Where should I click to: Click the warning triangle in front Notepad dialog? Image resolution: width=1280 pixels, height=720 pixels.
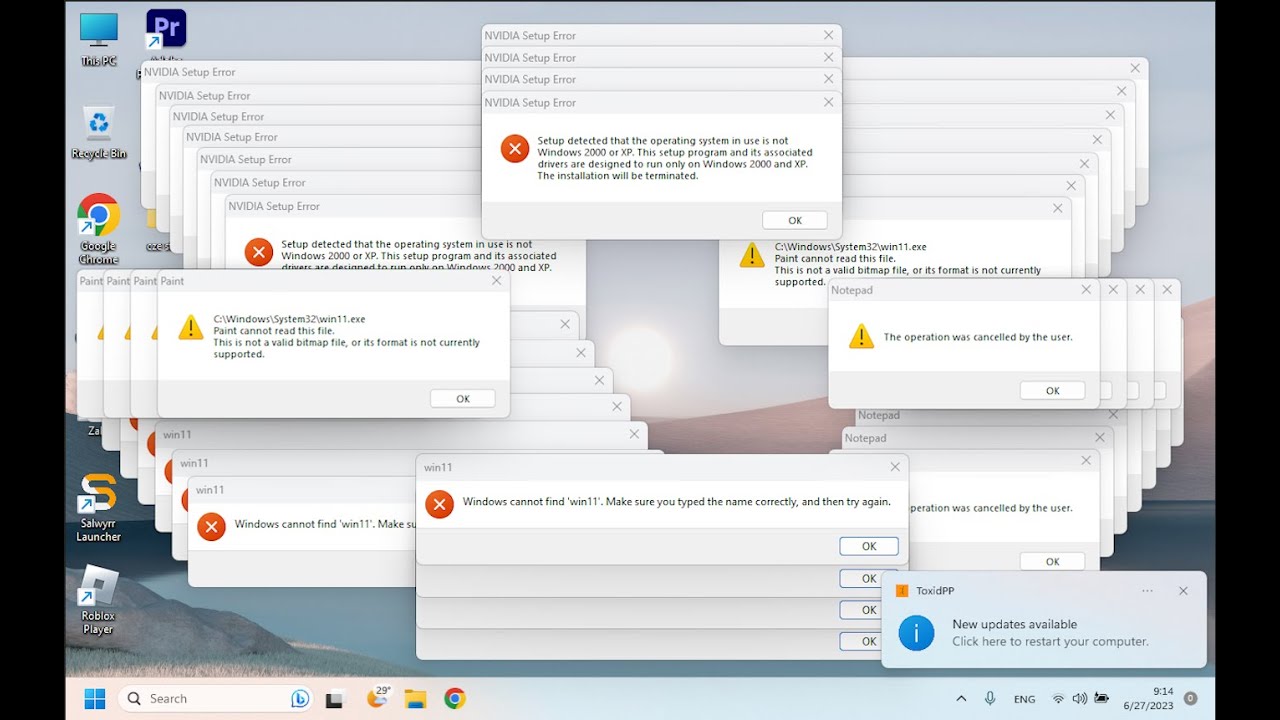[x=861, y=336]
